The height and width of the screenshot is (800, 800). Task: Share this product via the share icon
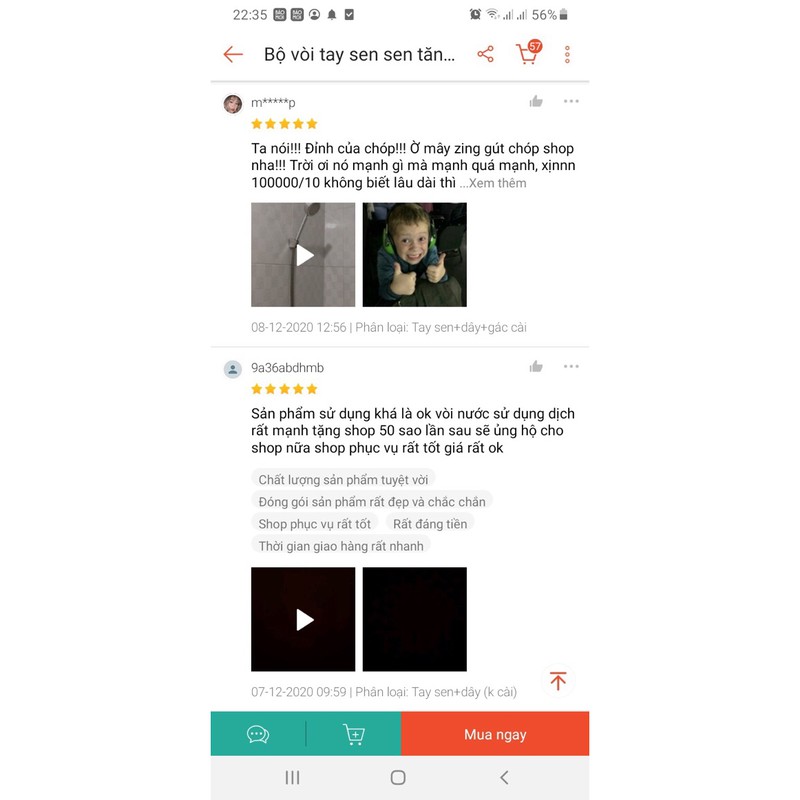(485, 54)
